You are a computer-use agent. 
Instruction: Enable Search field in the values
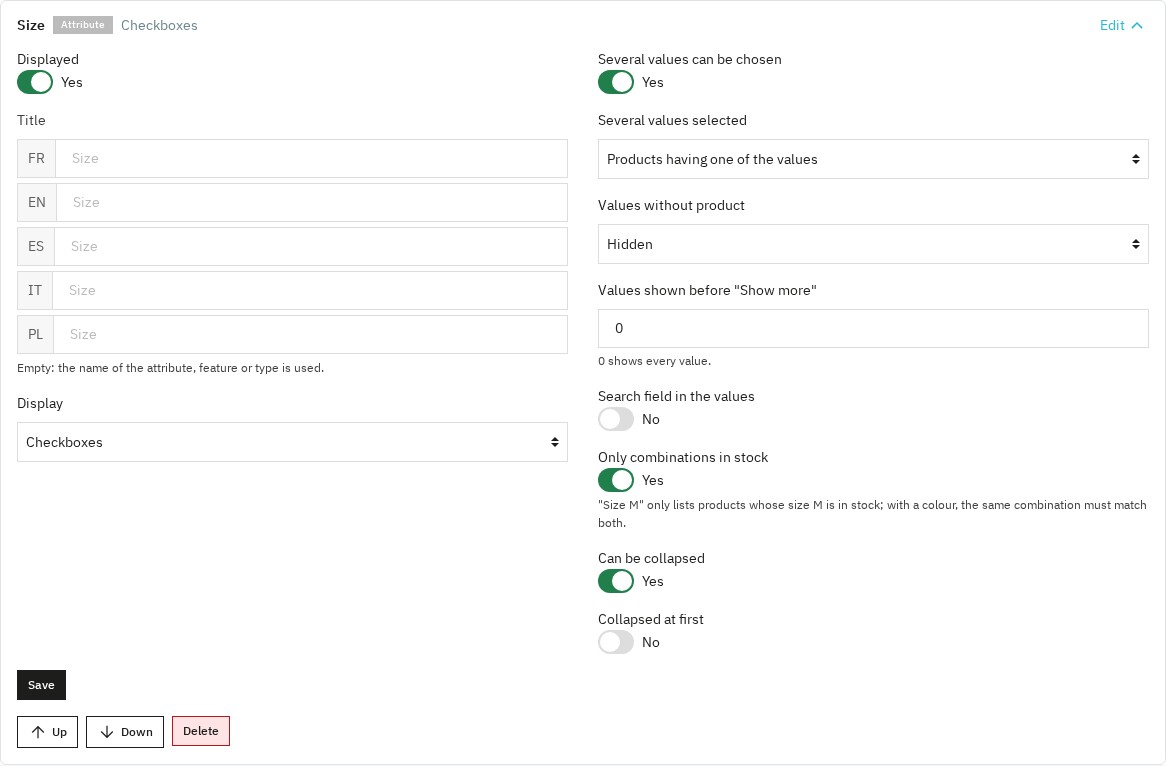[616, 419]
